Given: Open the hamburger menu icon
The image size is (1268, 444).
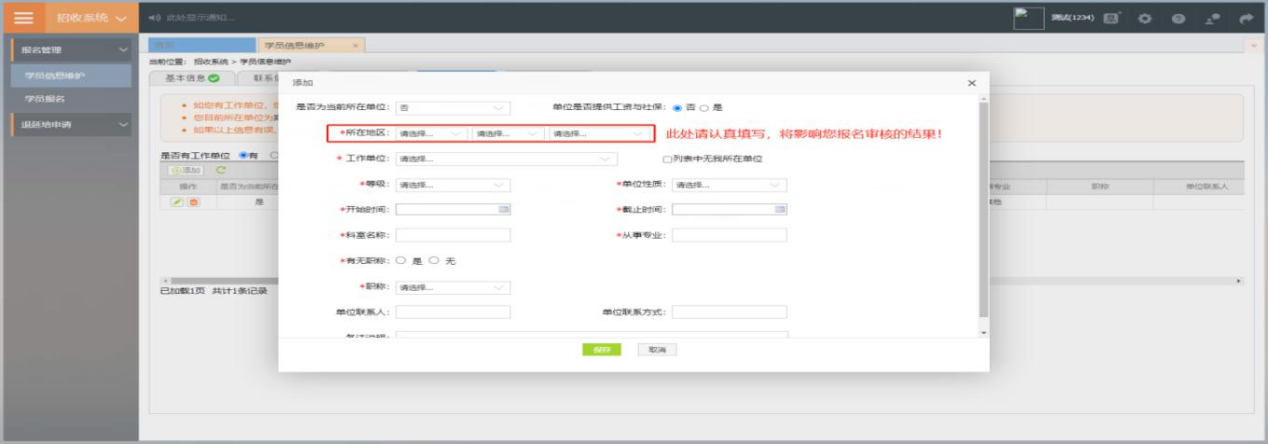Looking at the screenshot, I should pos(22,18).
